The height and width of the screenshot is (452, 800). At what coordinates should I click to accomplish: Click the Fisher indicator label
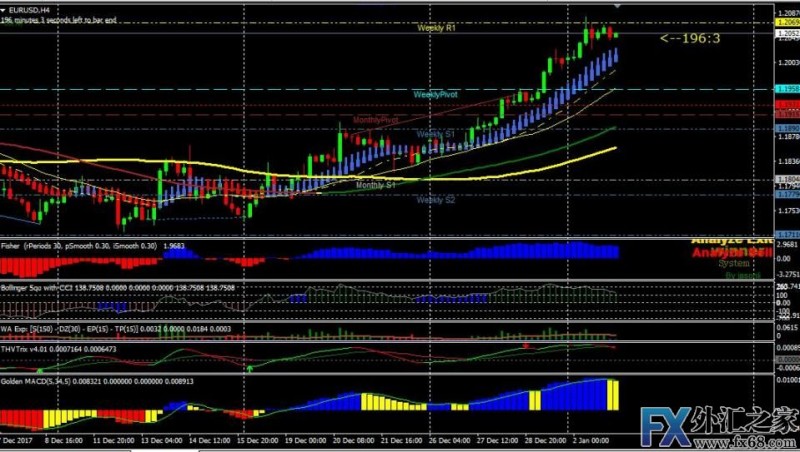coord(93,246)
